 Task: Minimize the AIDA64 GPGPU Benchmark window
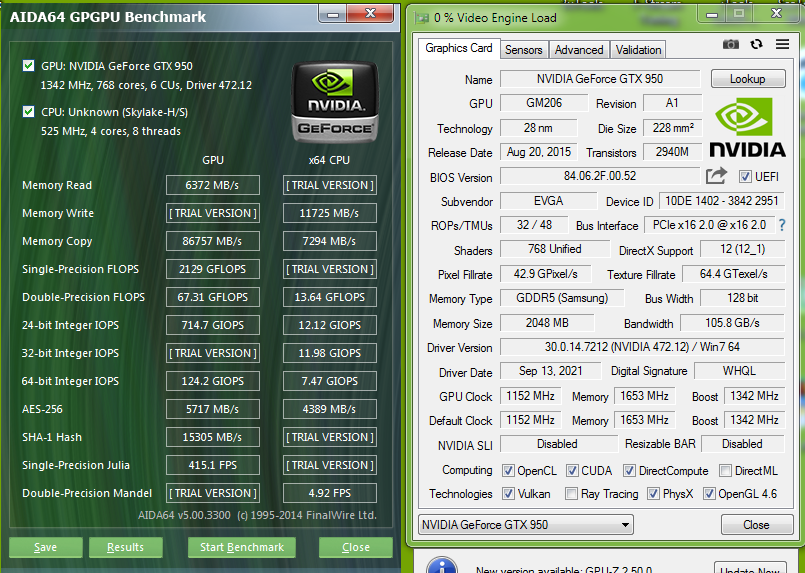click(333, 14)
